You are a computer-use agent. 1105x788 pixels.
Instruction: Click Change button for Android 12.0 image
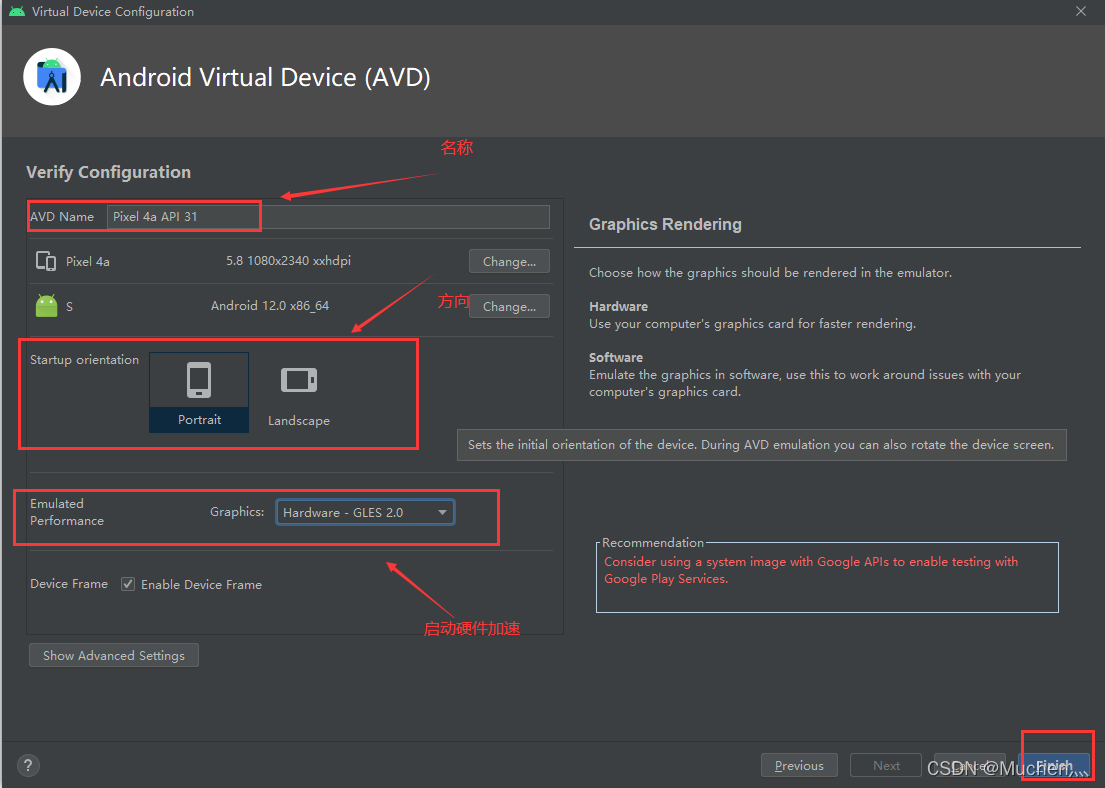click(x=509, y=307)
